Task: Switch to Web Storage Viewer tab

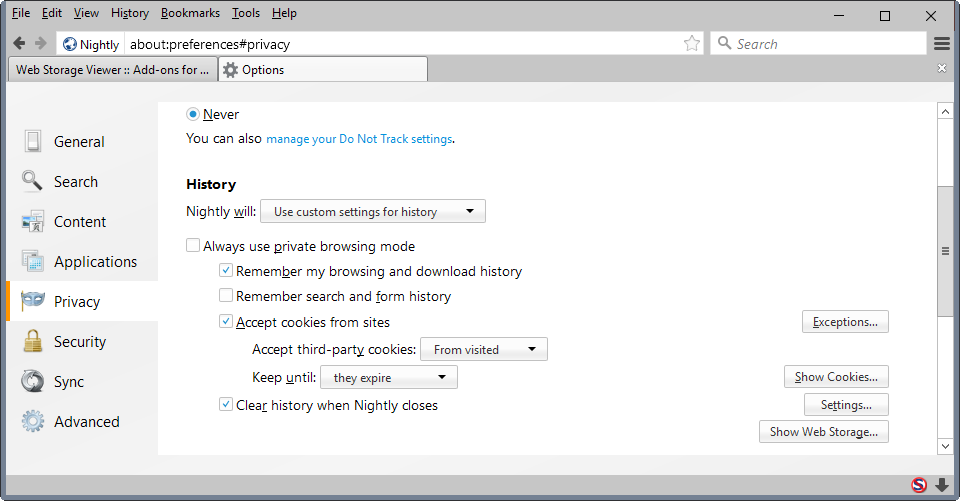Action: [113, 70]
